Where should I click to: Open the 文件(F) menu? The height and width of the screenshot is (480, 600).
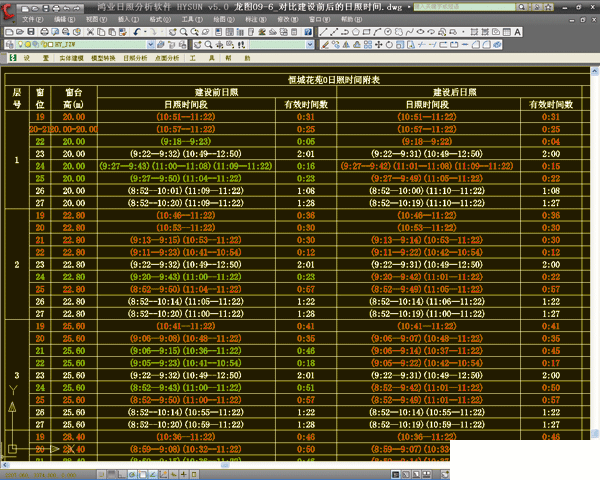pyautogui.click(x=33, y=20)
